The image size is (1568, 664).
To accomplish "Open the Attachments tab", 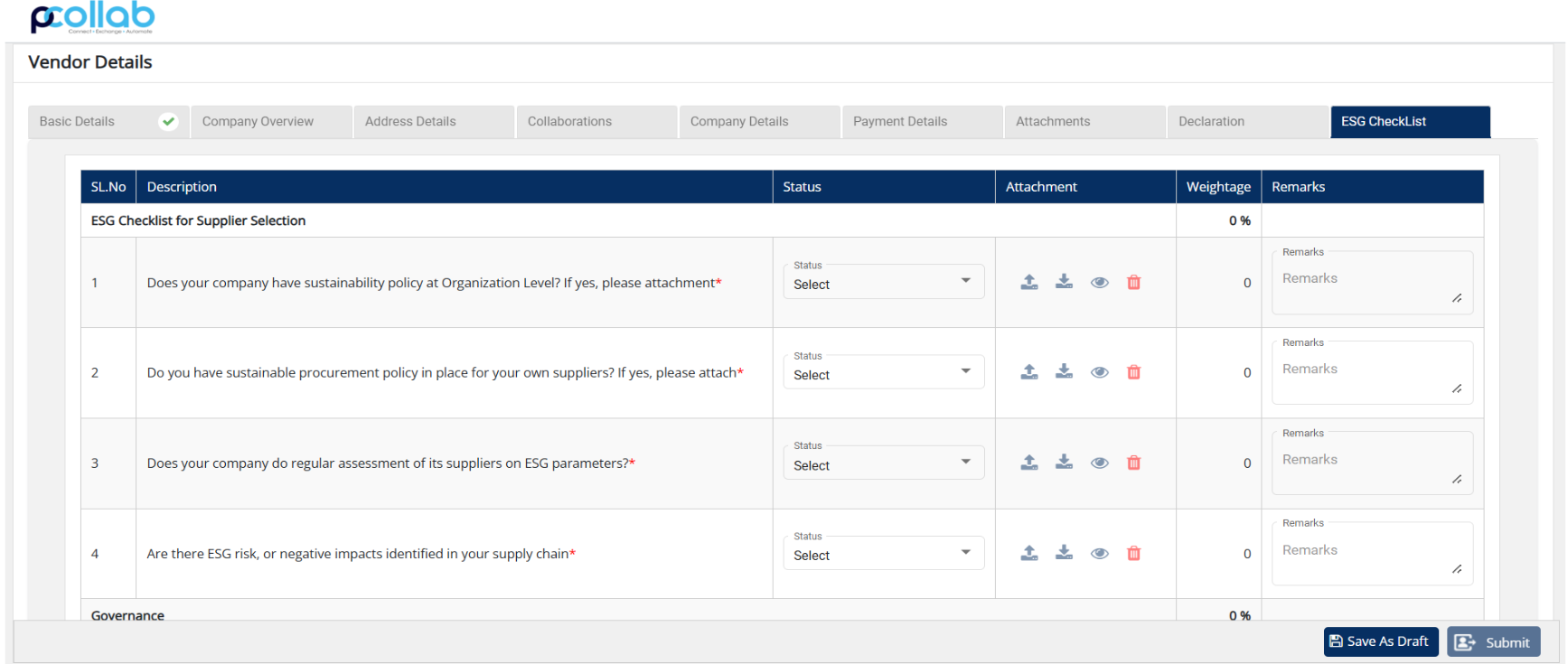I will pos(1084,122).
